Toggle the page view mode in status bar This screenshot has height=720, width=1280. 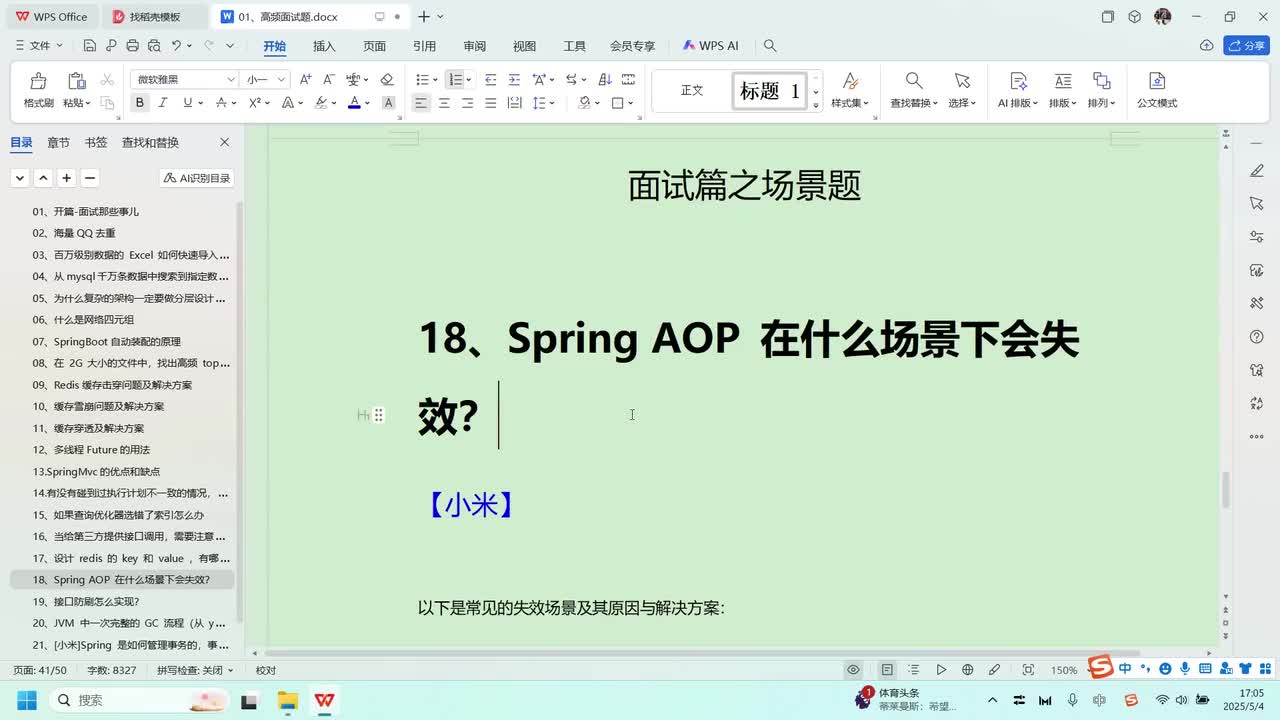[887, 670]
